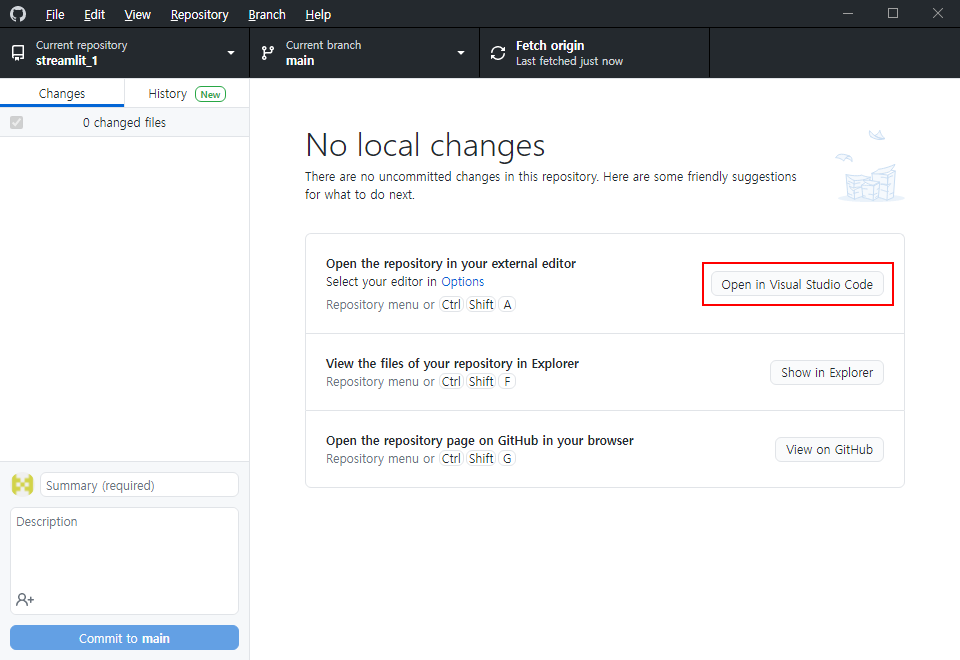
Task: Click the Commit to main button
Action: 124,638
